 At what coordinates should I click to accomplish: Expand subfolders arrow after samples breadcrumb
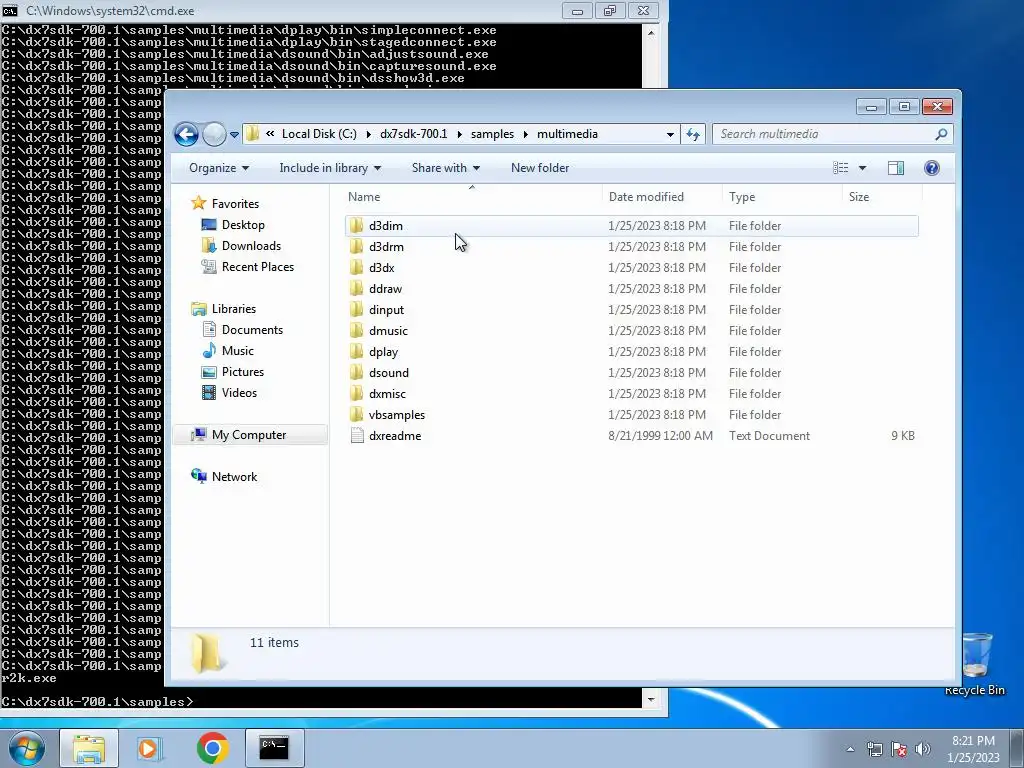pos(525,134)
